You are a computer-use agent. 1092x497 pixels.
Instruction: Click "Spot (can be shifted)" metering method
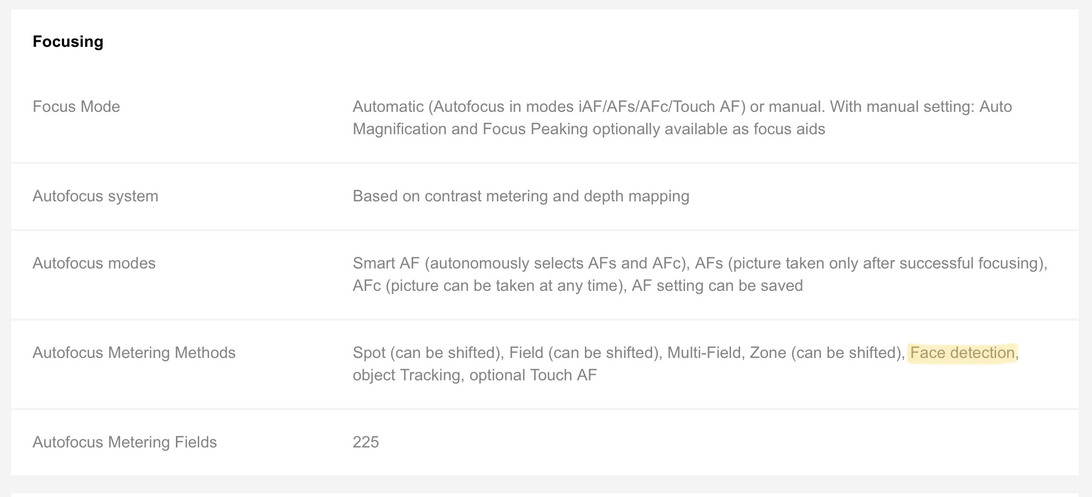[427, 352]
